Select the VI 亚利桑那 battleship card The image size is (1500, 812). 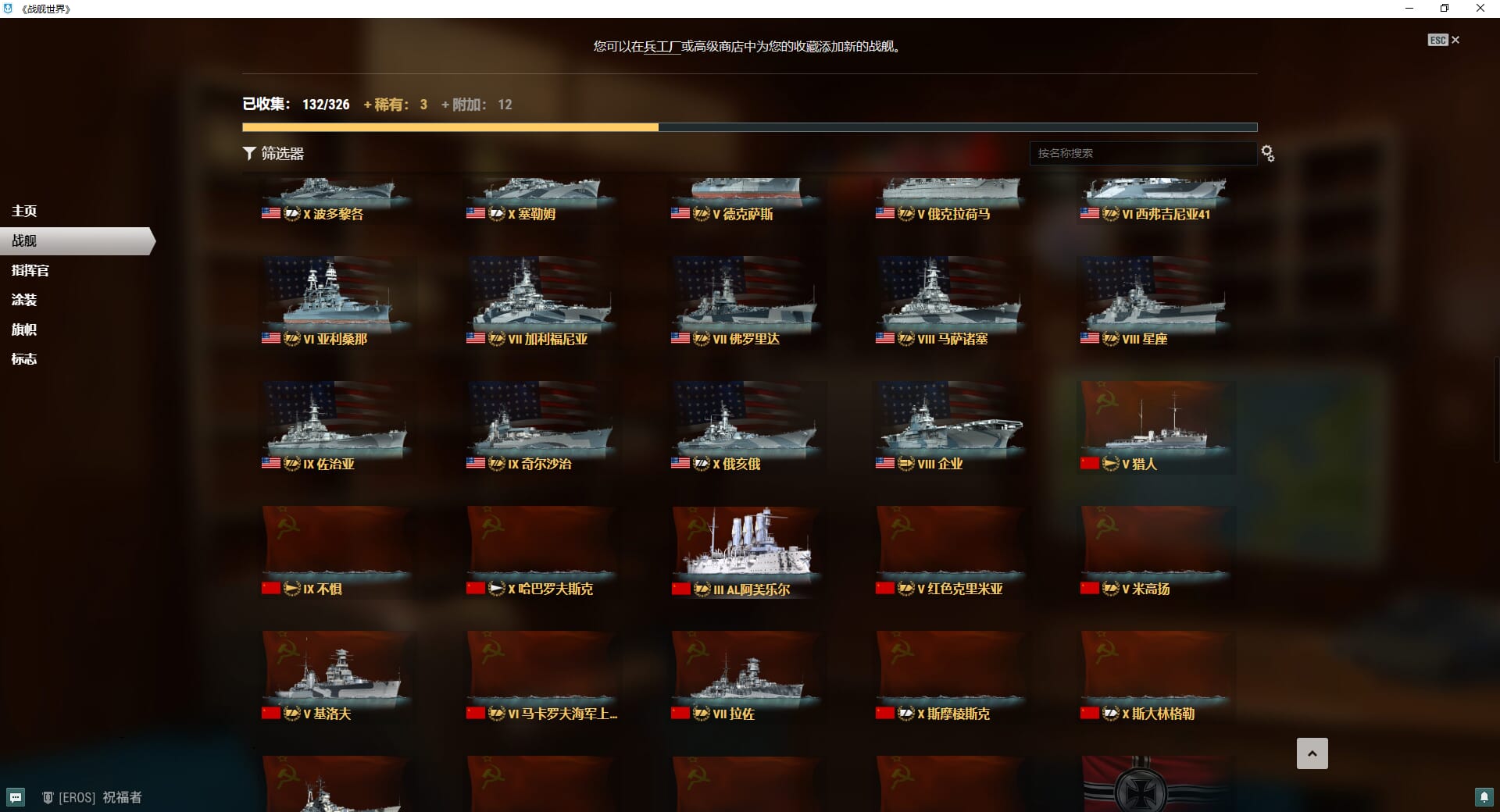pyautogui.click(x=337, y=302)
